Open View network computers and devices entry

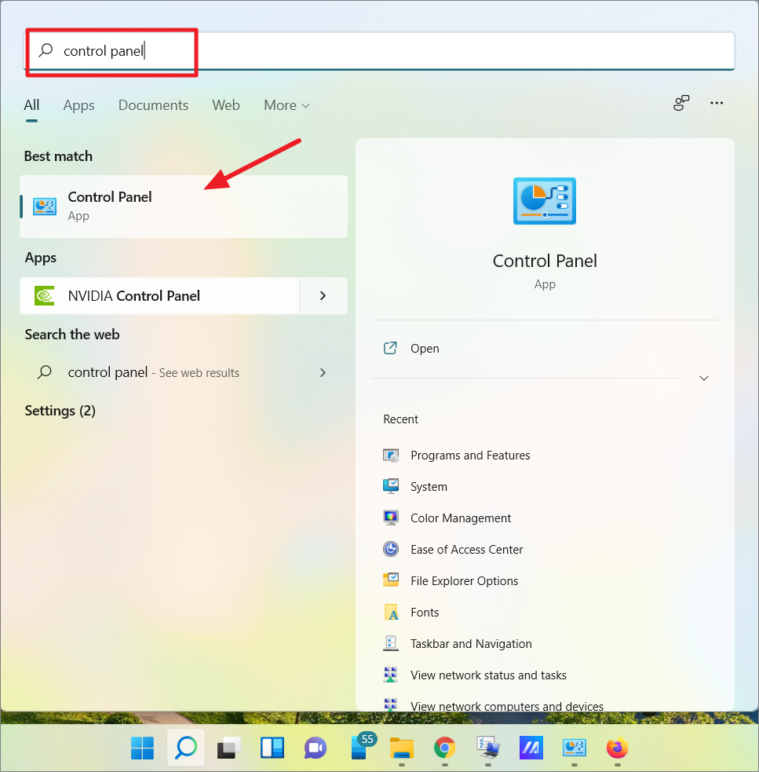pyautogui.click(x=507, y=706)
